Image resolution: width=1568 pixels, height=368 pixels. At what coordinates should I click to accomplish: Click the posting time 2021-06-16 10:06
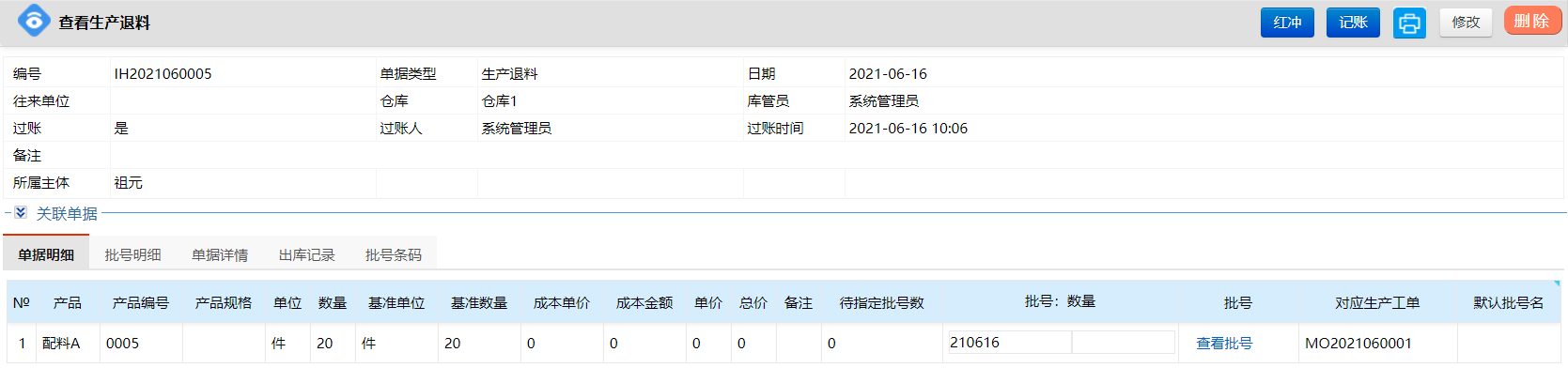(908, 129)
